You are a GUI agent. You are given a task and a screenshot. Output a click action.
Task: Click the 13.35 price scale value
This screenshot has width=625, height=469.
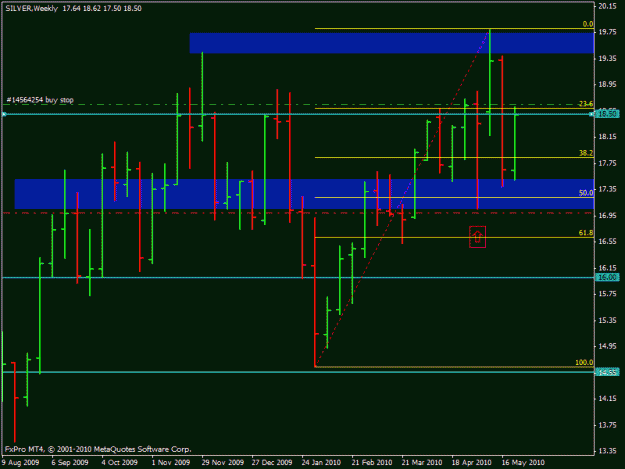[x=607, y=451]
